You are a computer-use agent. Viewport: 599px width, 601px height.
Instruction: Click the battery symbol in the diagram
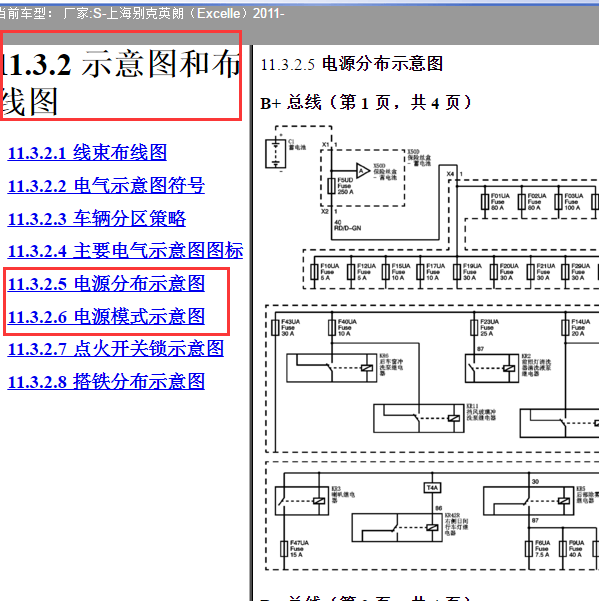pos(276,153)
